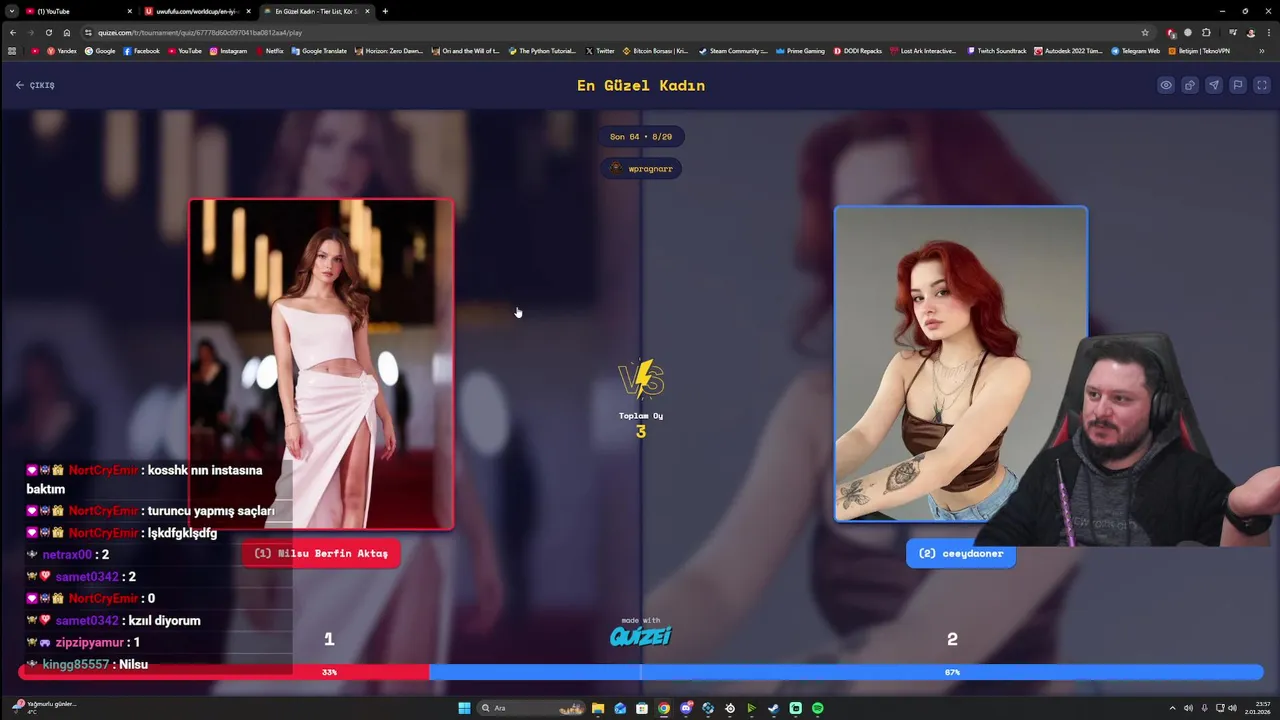Click the chat username netrax00

[67, 554]
